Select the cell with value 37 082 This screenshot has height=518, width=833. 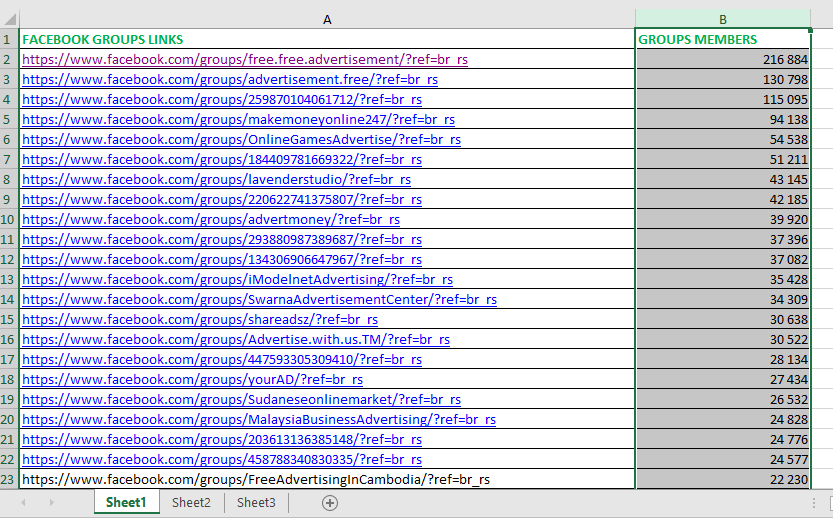[x=722, y=260]
